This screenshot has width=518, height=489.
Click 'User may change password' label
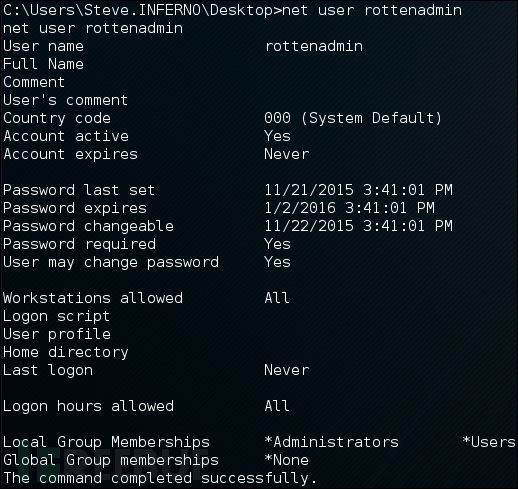[111, 263]
